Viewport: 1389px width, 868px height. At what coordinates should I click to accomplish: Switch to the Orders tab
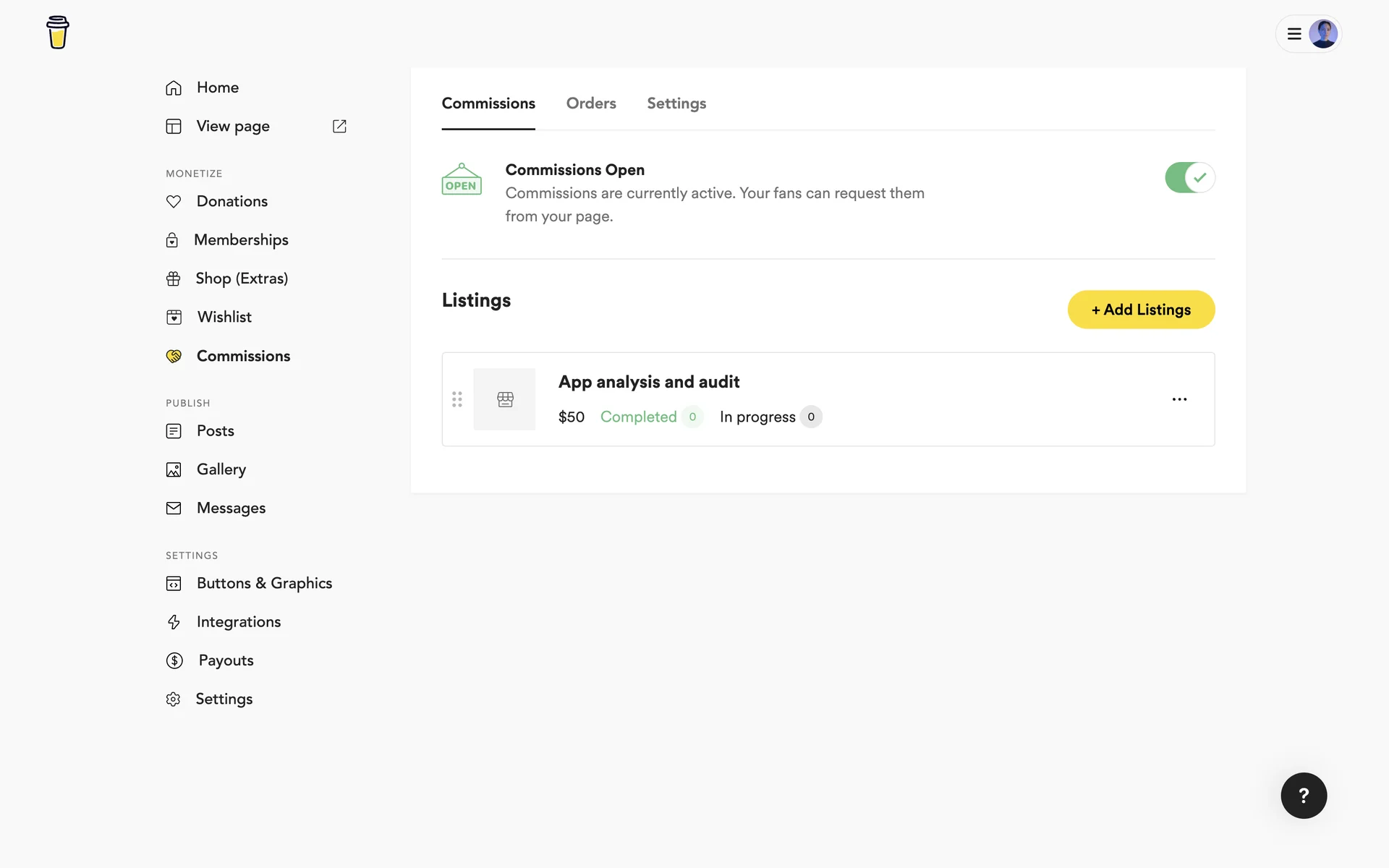point(590,103)
